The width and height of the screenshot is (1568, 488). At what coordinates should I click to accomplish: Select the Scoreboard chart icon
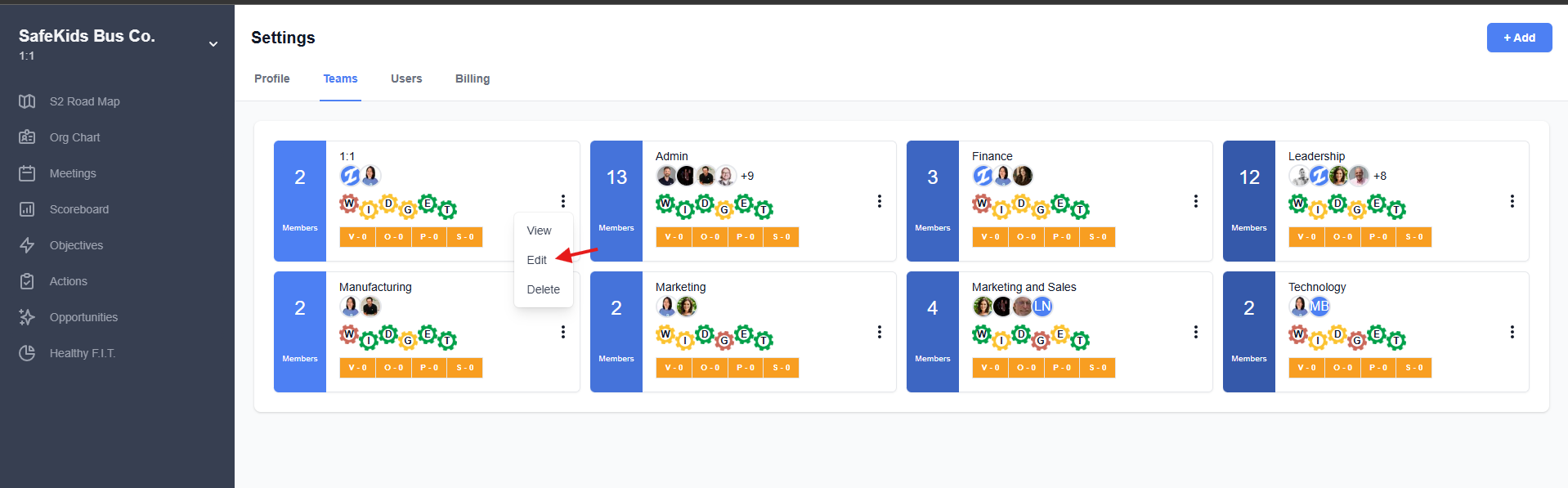coord(27,209)
